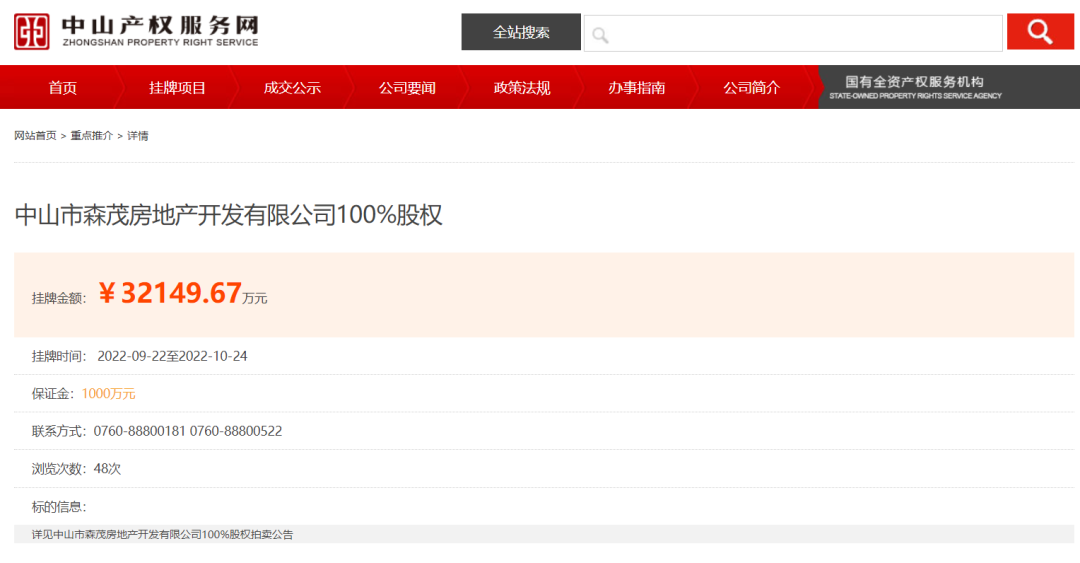Open the 首页 navigation tab

[63, 88]
